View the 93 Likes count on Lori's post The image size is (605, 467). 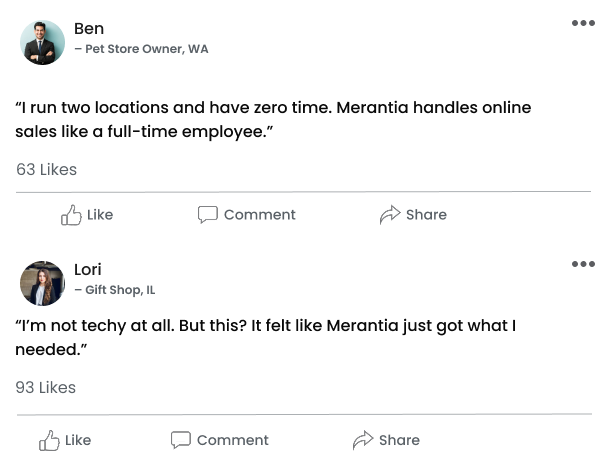(46, 388)
